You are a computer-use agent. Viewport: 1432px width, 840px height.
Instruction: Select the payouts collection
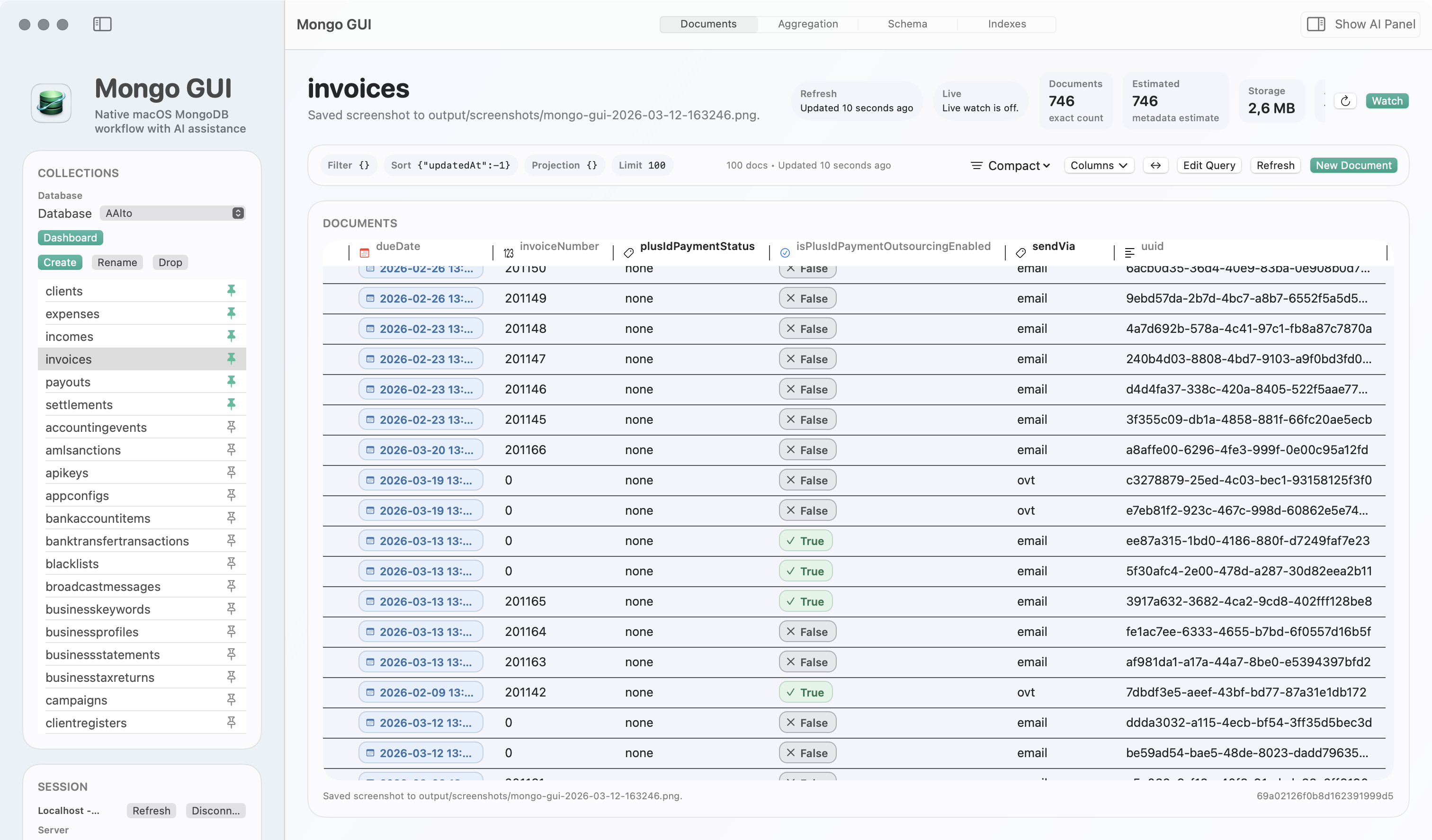(x=142, y=382)
